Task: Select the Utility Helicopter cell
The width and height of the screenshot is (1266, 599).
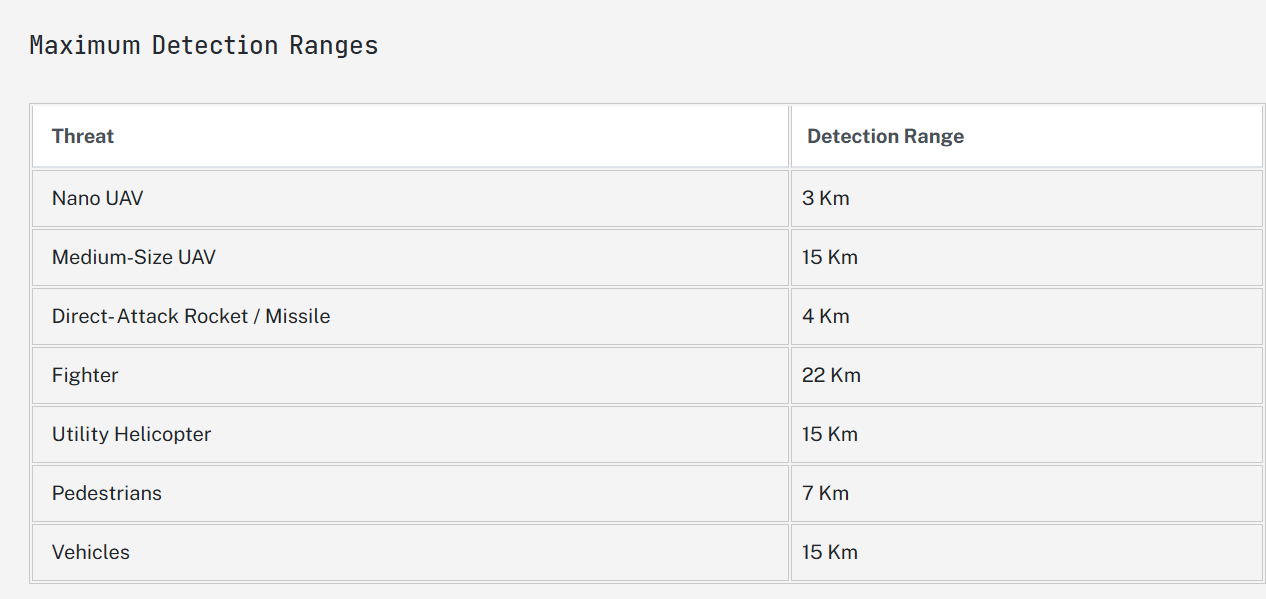Action: pyautogui.click(x=410, y=434)
